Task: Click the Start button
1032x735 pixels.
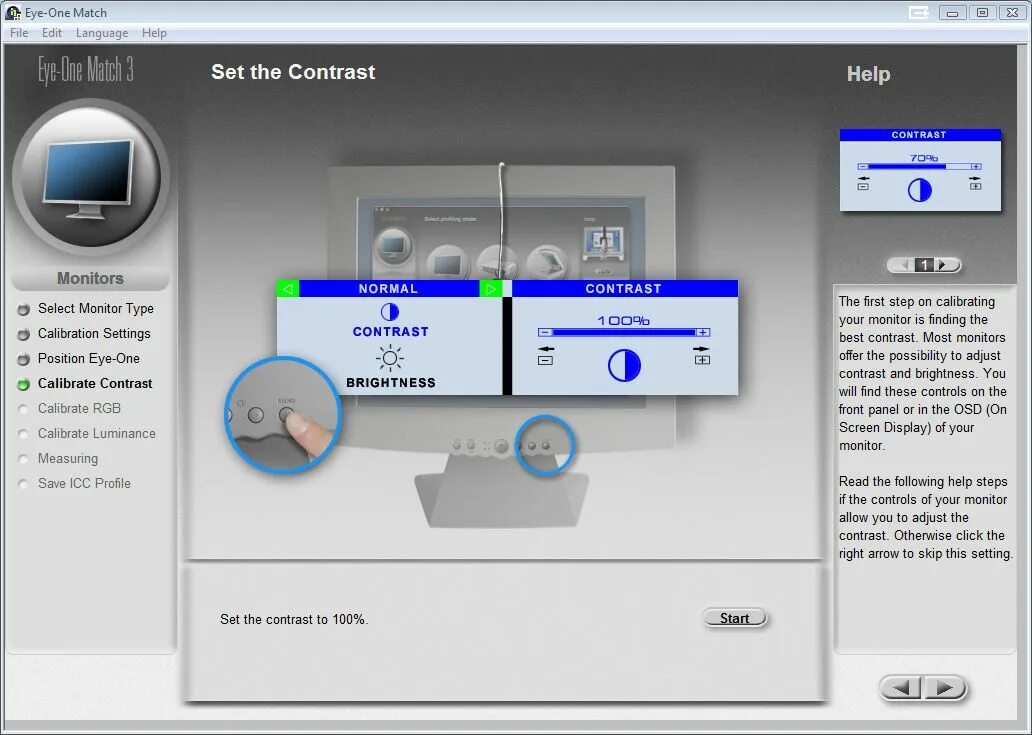Action: pyautogui.click(x=735, y=618)
